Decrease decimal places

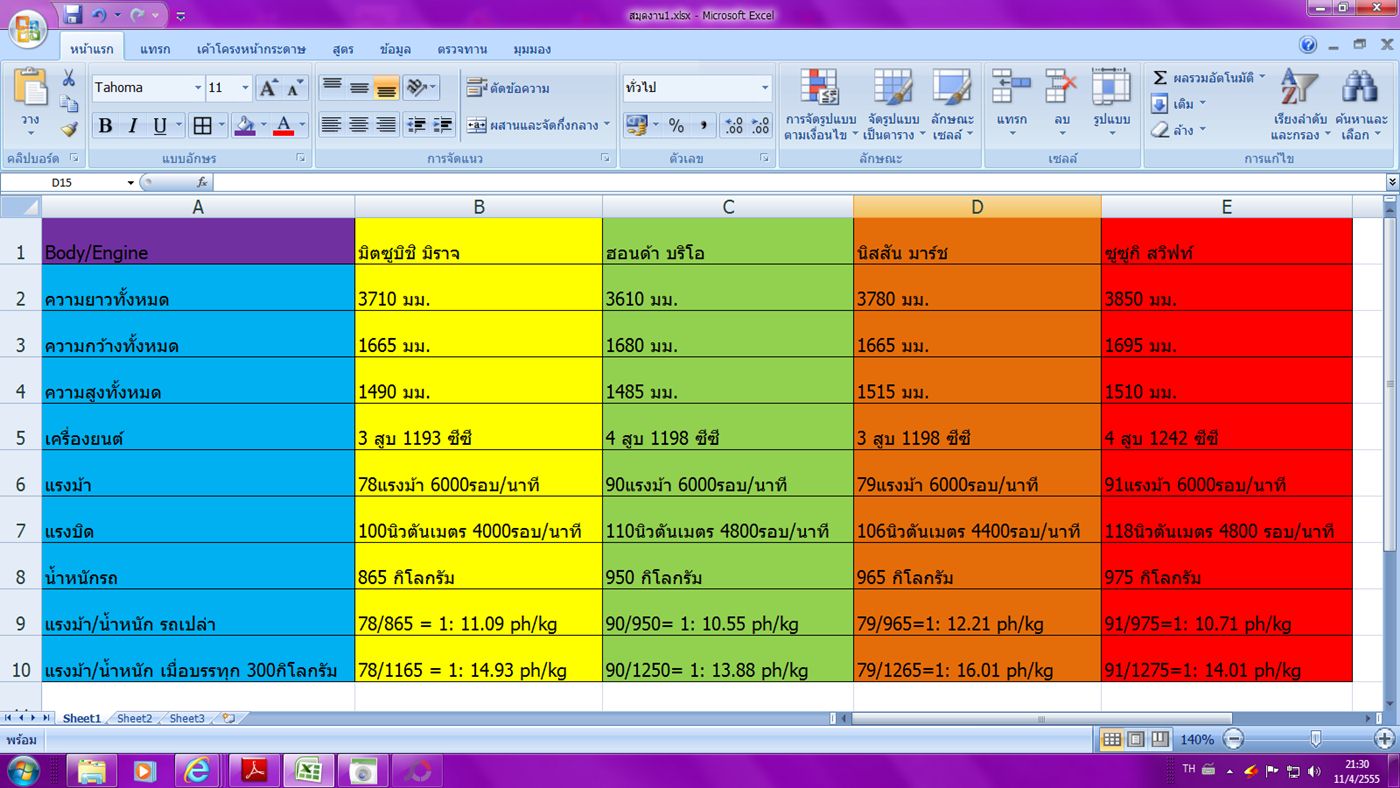click(x=760, y=126)
